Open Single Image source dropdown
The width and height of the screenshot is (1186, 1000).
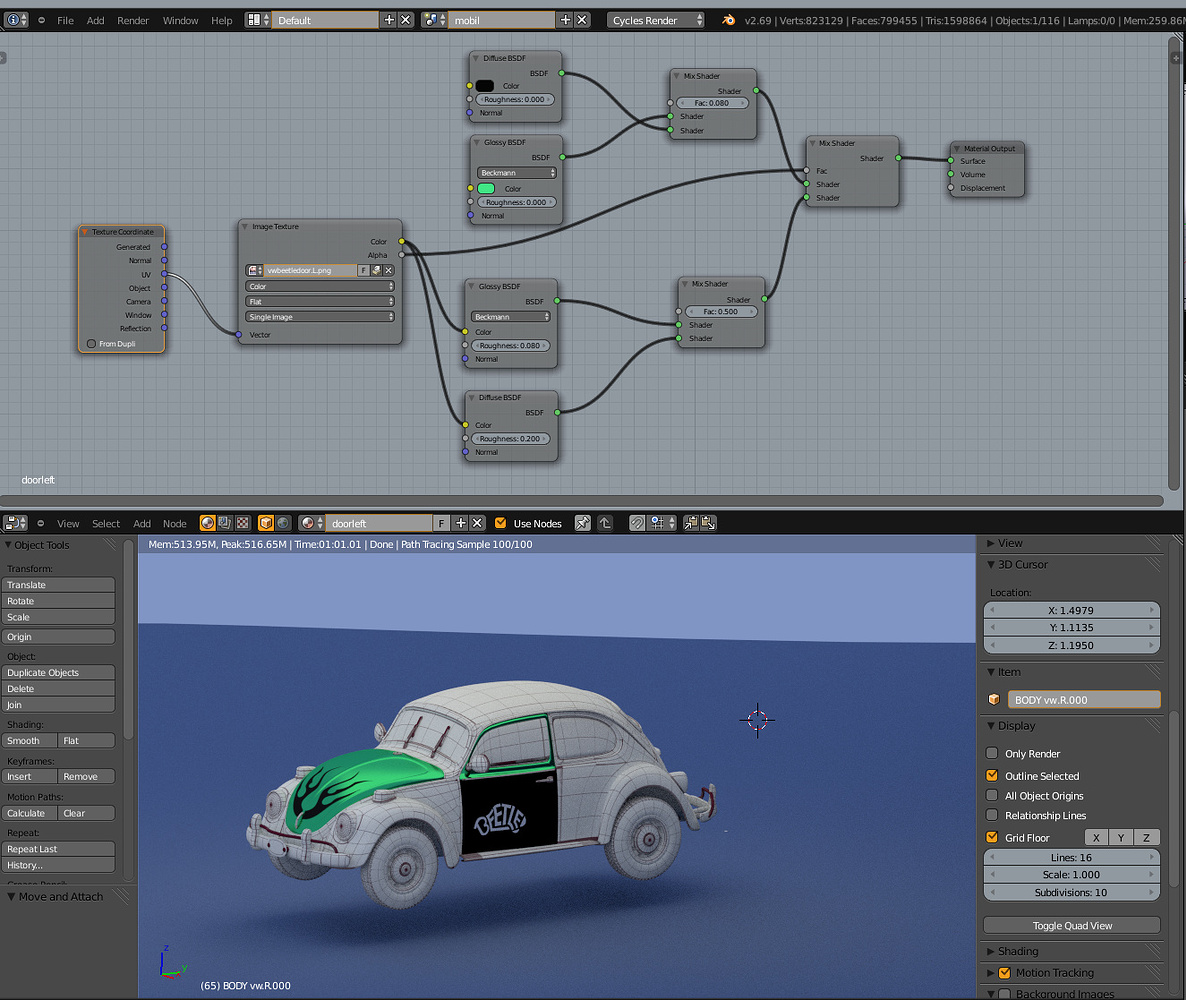[x=319, y=317]
